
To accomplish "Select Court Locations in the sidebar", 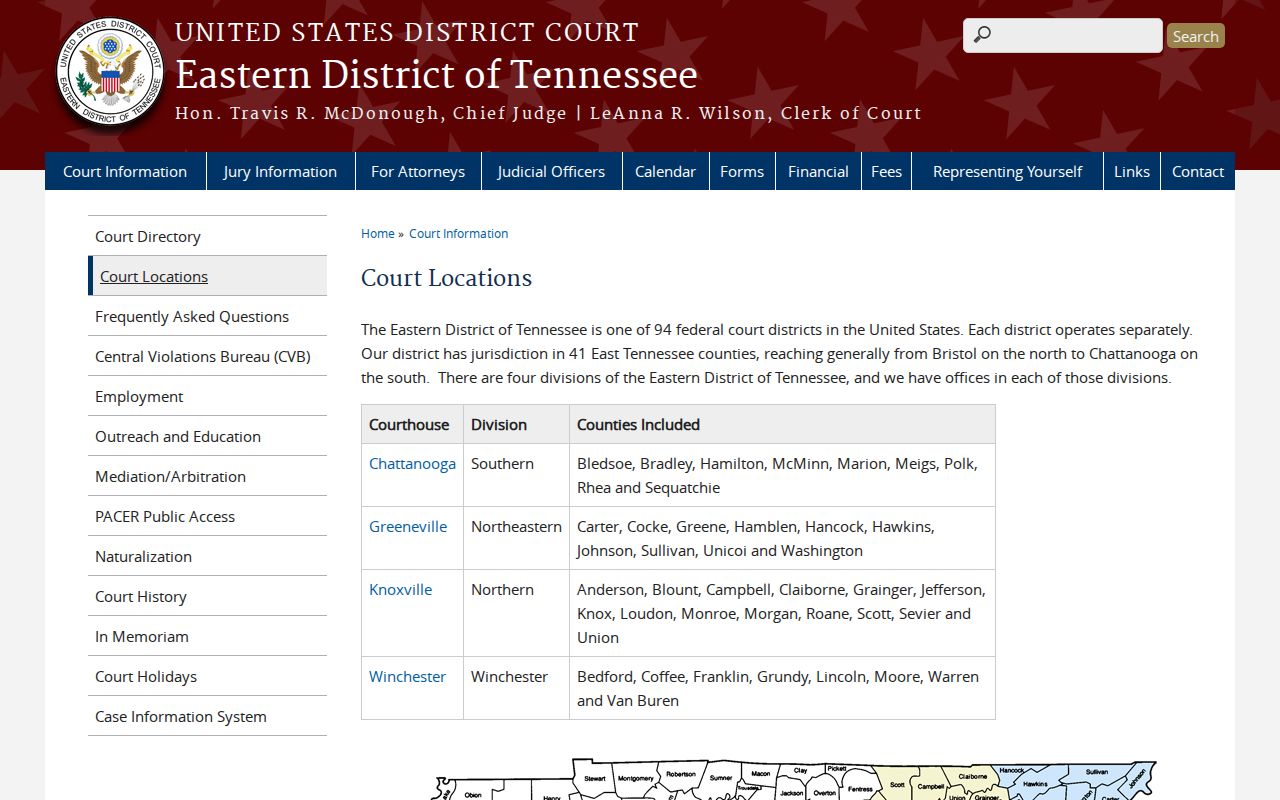I will coord(207,276).
